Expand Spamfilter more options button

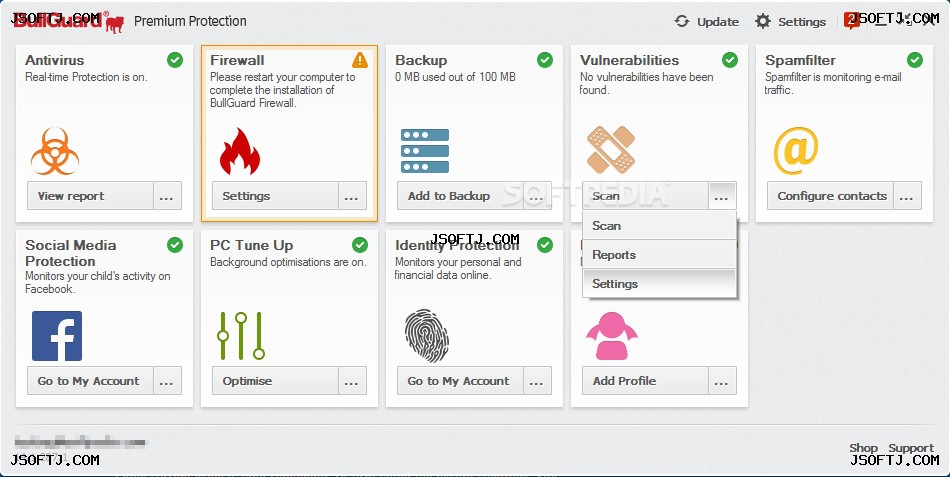click(x=908, y=196)
